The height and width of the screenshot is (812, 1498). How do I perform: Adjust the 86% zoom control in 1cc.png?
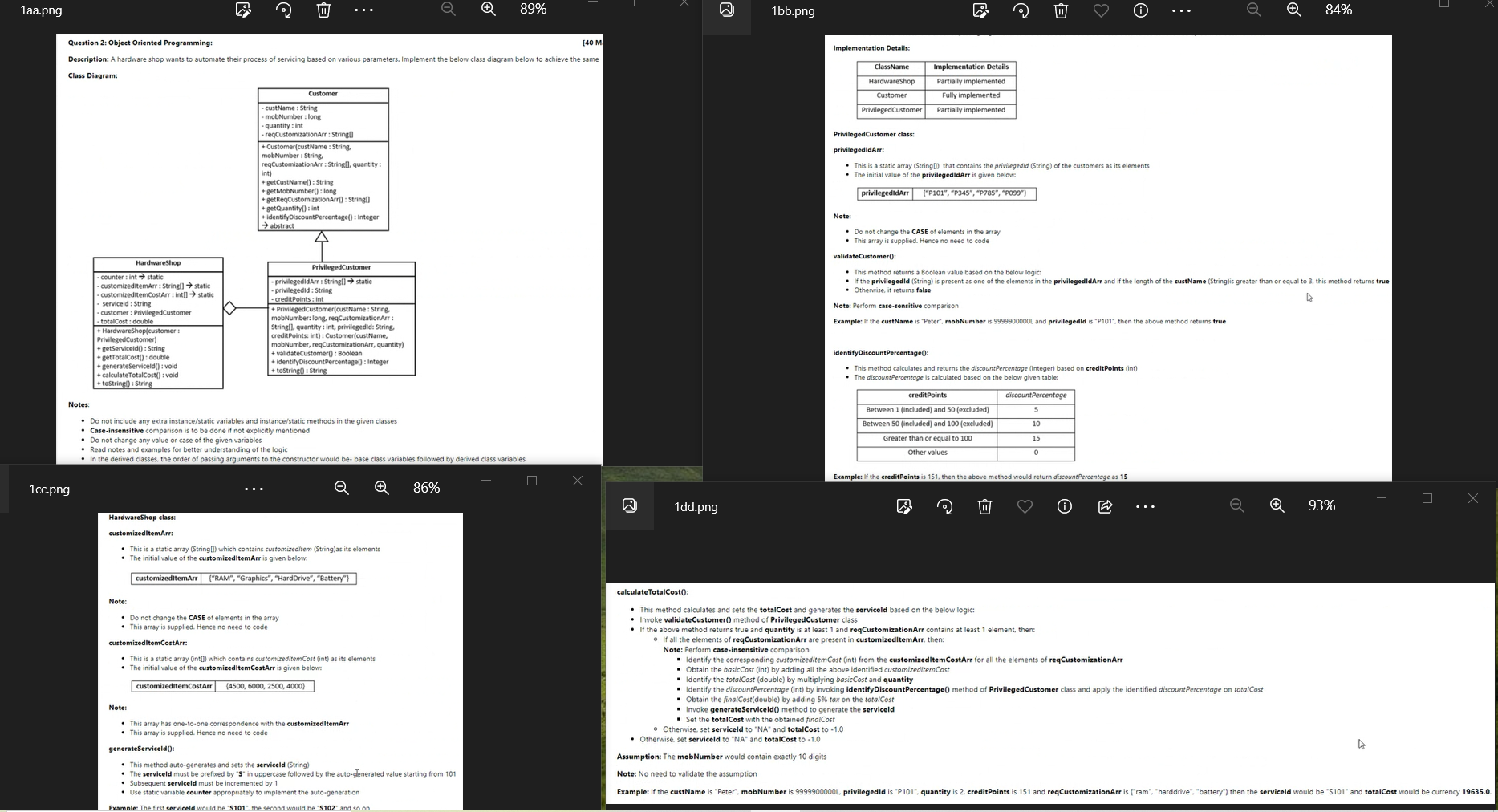tap(427, 487)
